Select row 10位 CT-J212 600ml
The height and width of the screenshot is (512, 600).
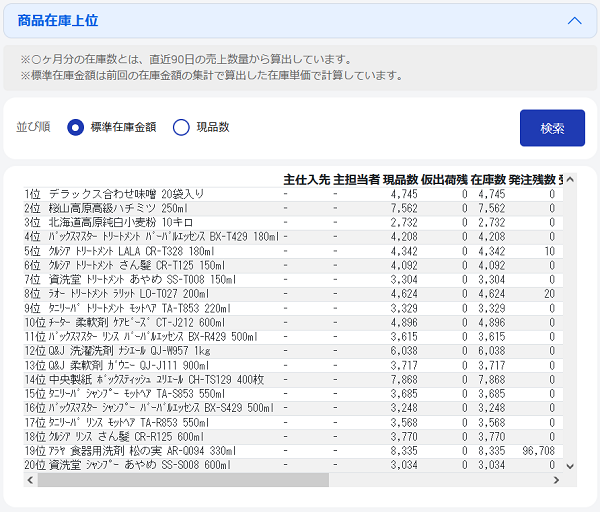pyautogui.click(x=293, y=323)
